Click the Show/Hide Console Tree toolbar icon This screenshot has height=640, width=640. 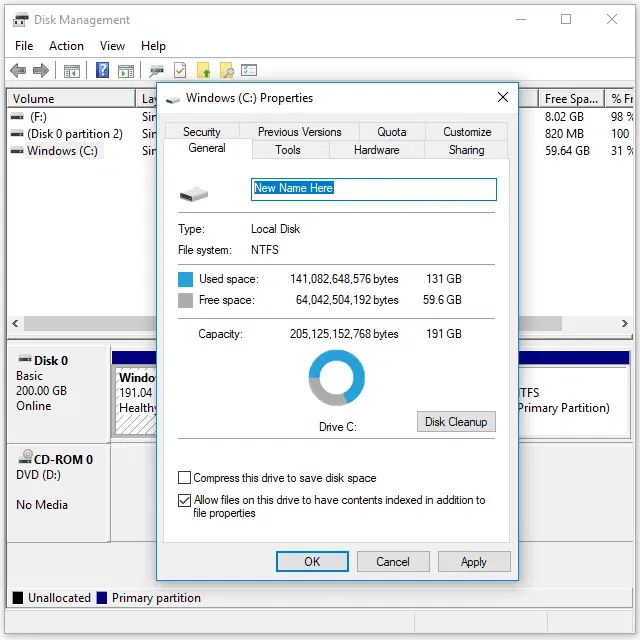coord(72,70)
